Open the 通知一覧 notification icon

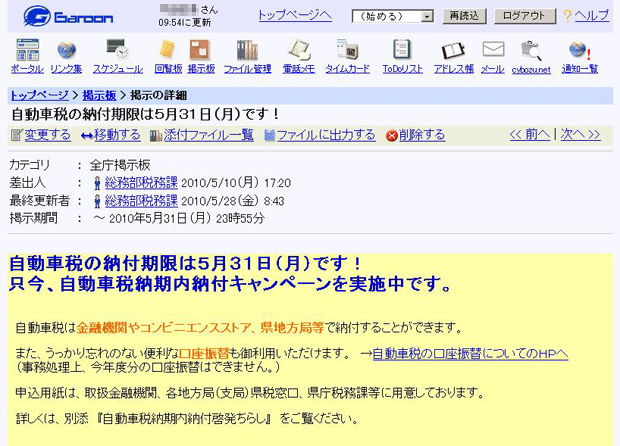pyautogui.click(x=579, y=50)
